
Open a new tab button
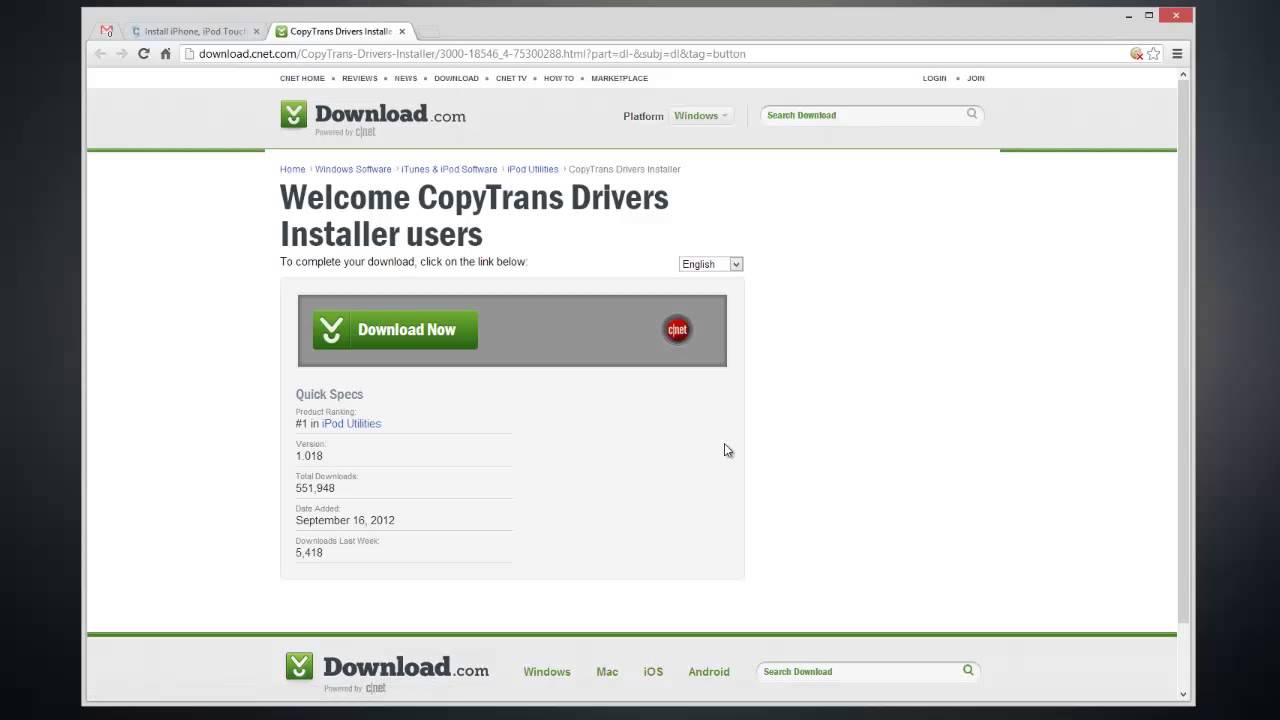(x=428, y=32)
